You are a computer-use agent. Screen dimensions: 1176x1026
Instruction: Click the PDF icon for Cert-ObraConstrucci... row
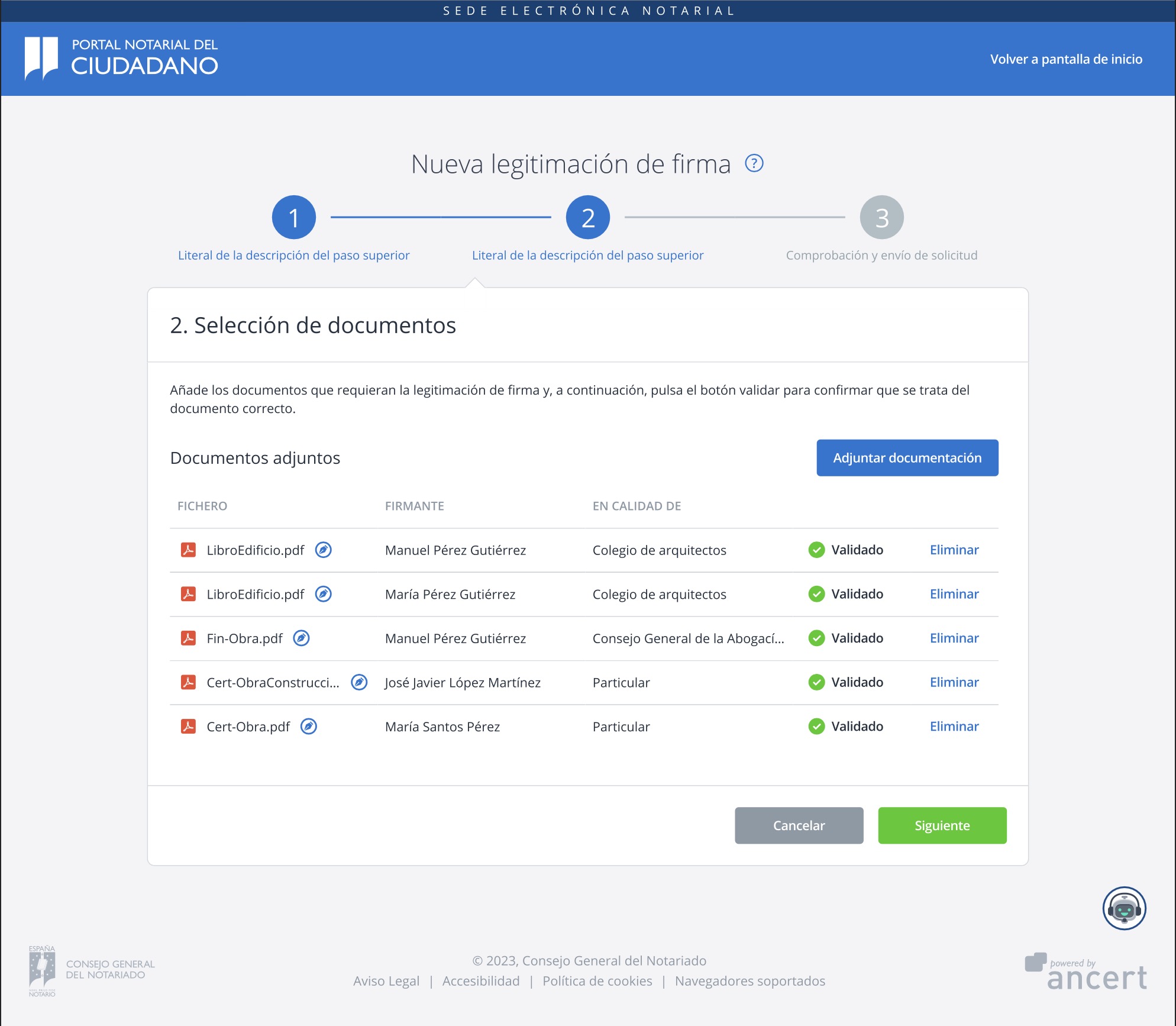click(189, 682)
